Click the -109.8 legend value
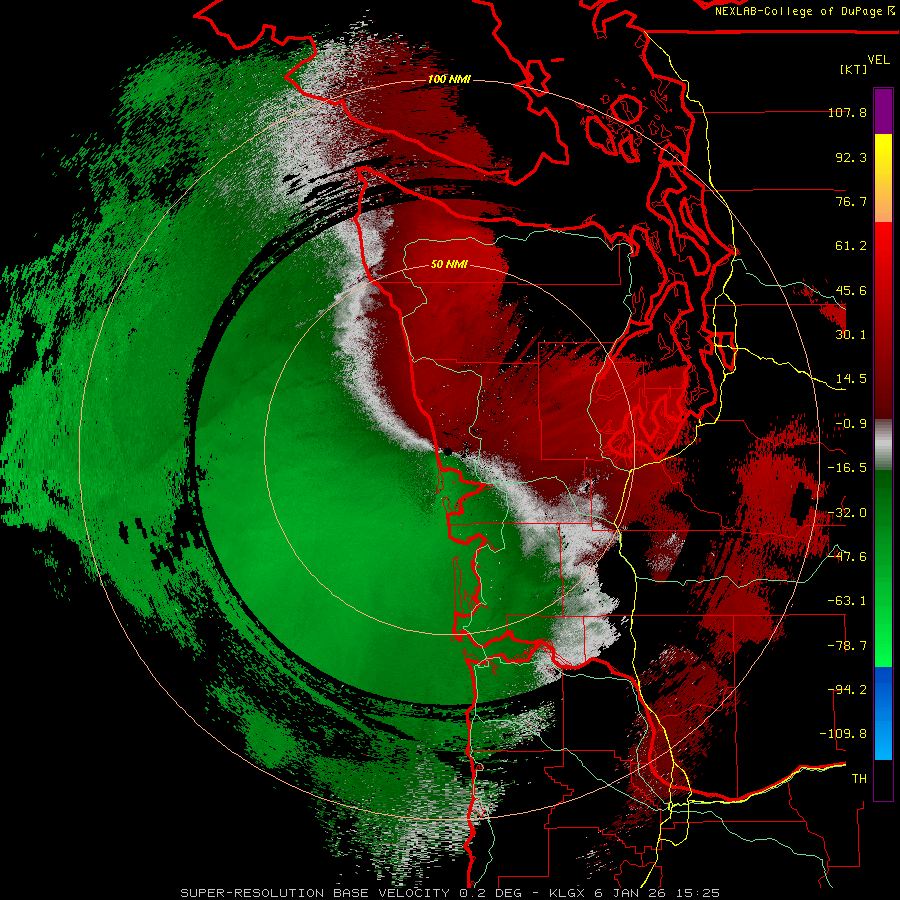The image size is (900, 900). (x=843, y=734)
